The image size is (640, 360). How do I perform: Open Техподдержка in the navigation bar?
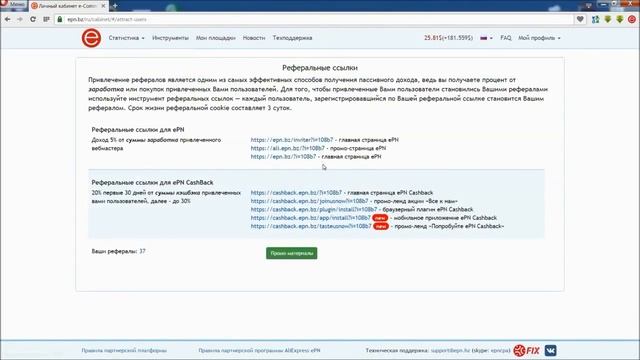[292, 38]
